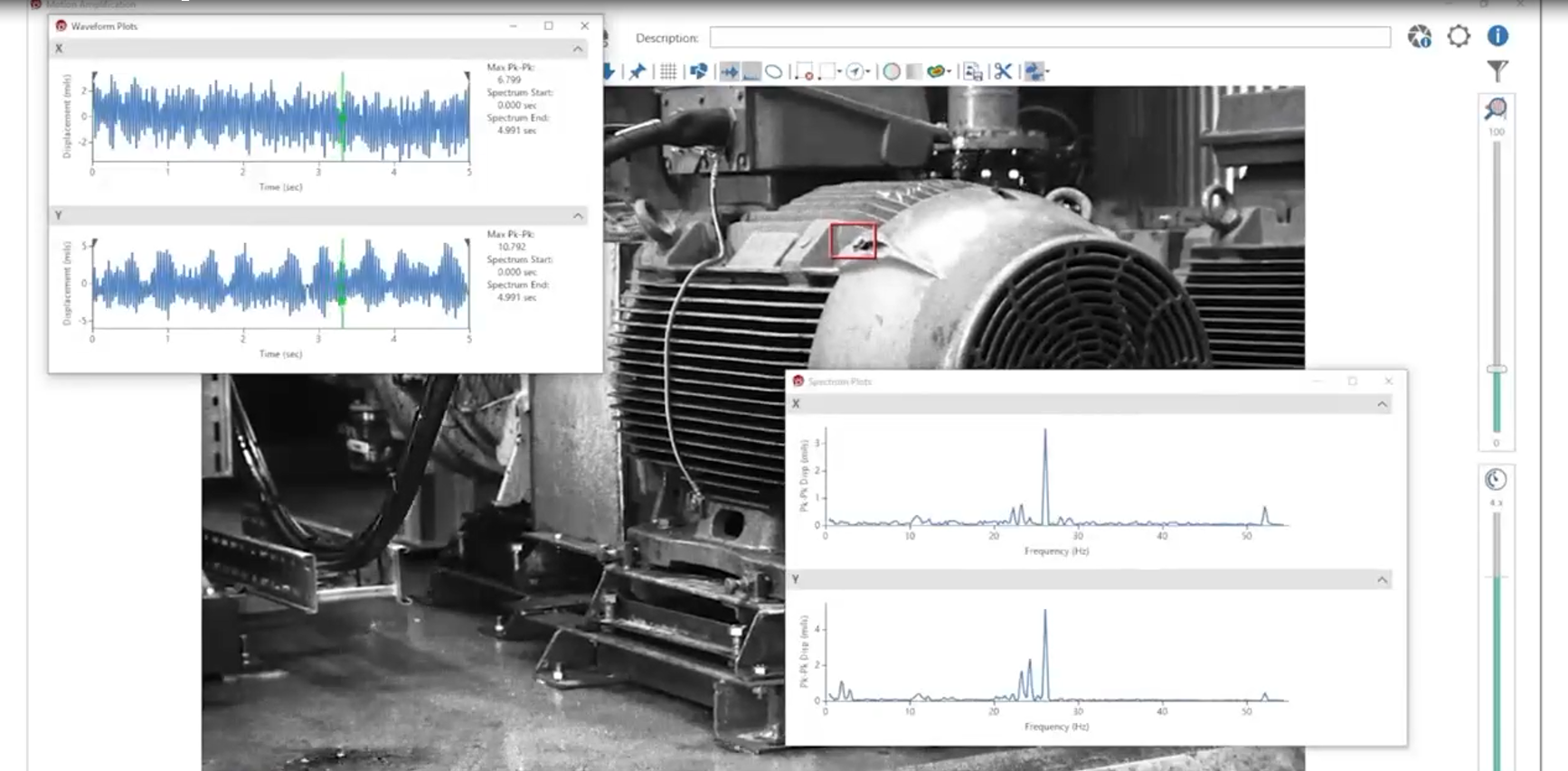The image size is (1568, 771).
Task: Click the funnel filter icon
Action: [x=1497, y=71]
